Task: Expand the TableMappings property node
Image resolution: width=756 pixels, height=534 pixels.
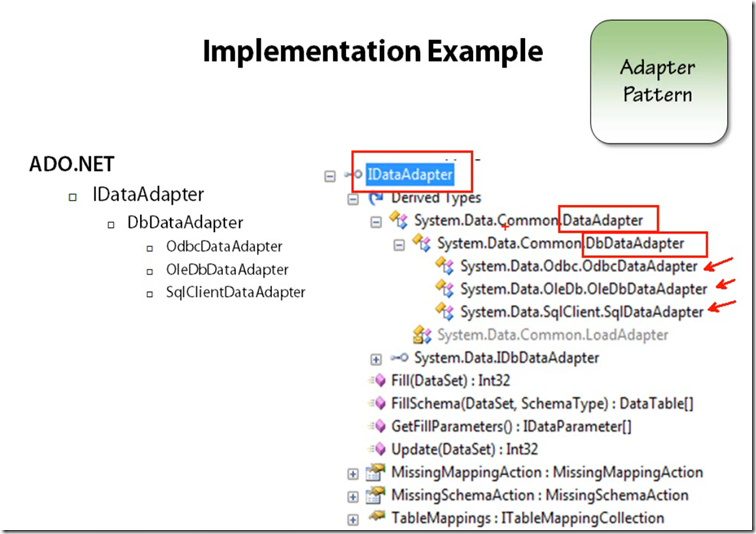Action: [353, 520]
